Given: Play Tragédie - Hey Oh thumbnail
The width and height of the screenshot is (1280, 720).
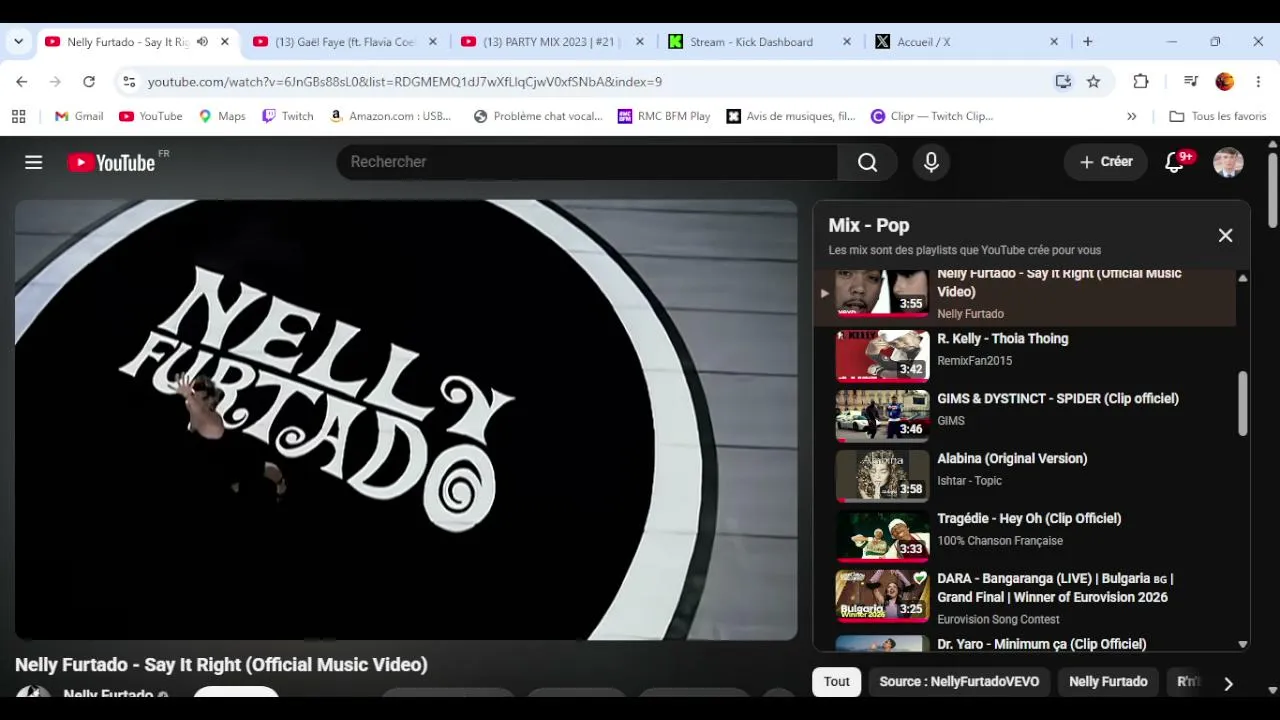Looking at the screenshot, I should coord(882,535).
